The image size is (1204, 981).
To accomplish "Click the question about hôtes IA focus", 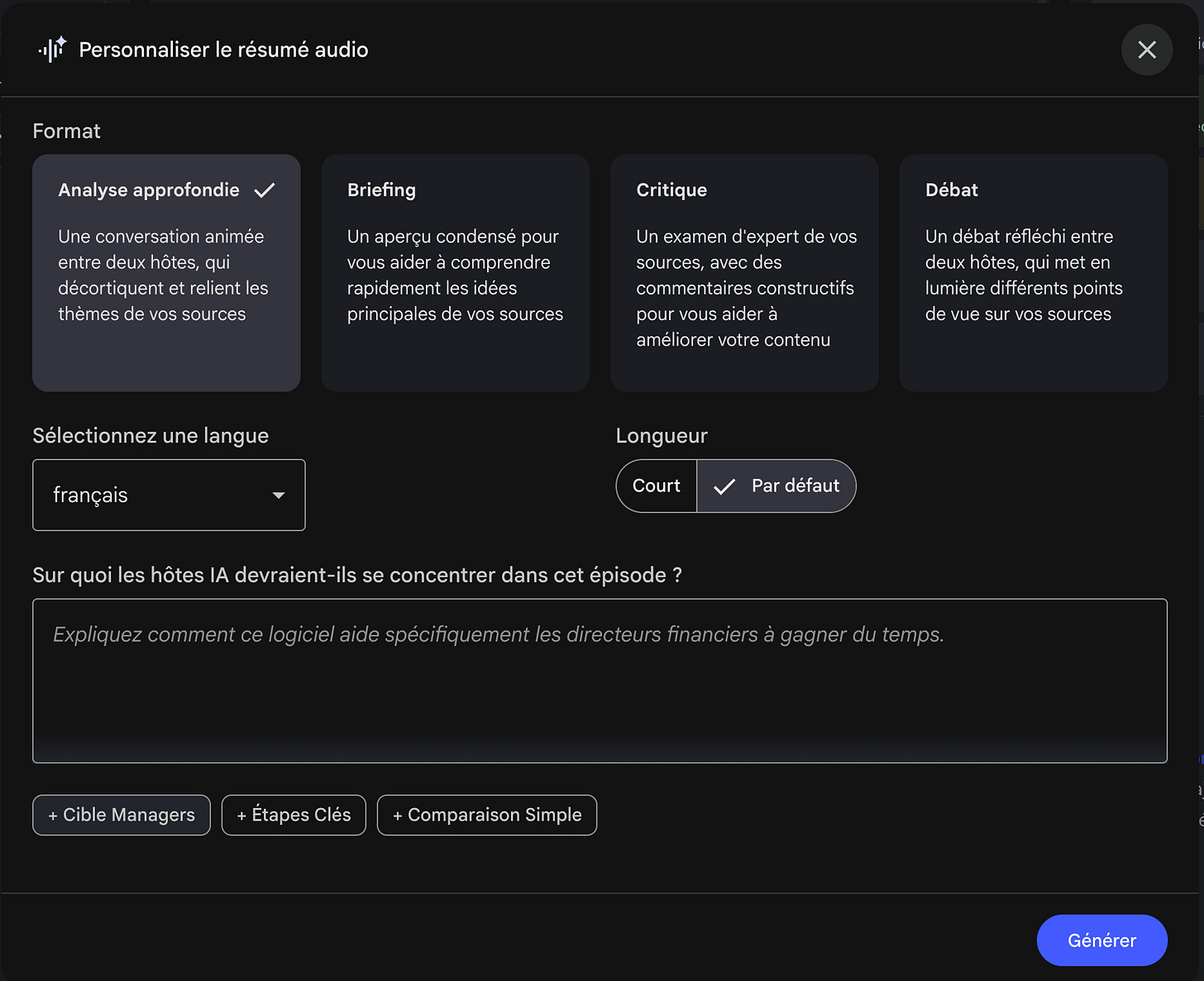I will (x=357, y=575).
